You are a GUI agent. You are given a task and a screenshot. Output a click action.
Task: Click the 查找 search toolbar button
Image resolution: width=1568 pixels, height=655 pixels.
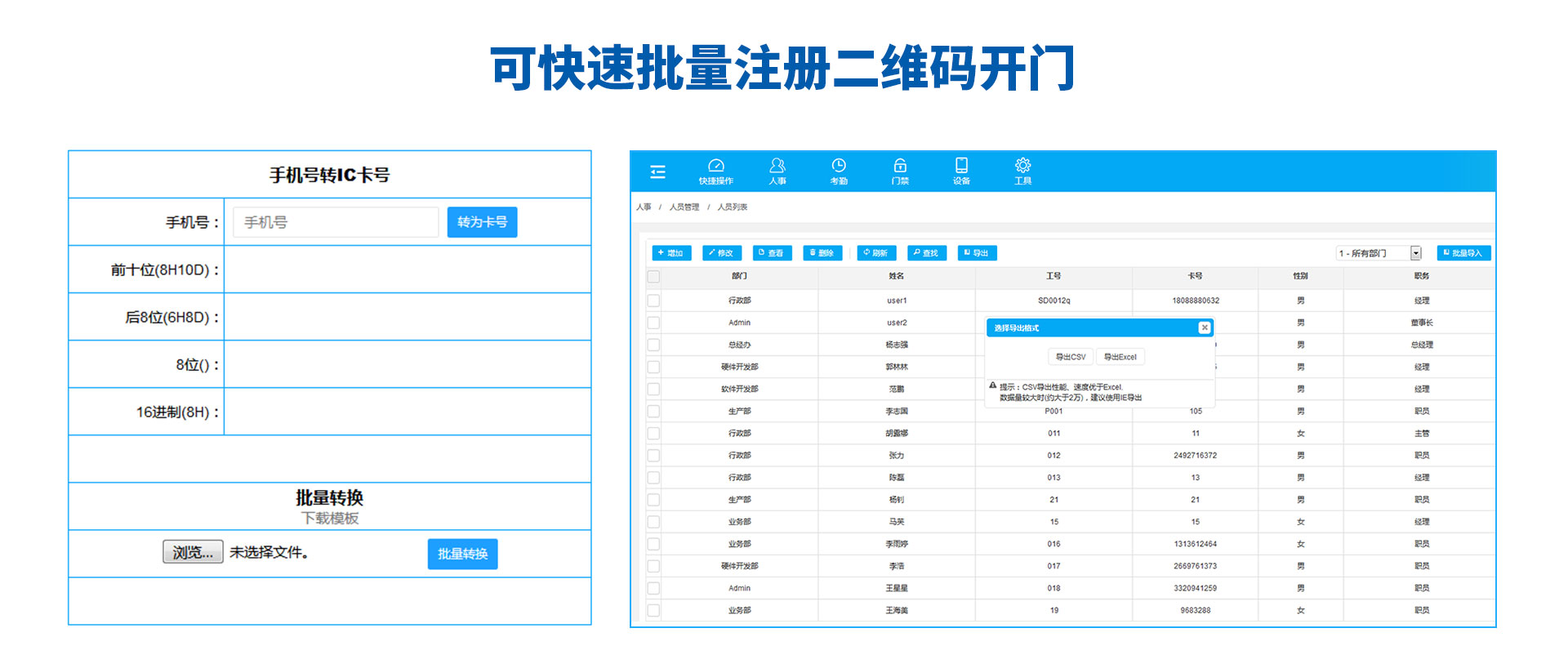[x=927, y=253]
